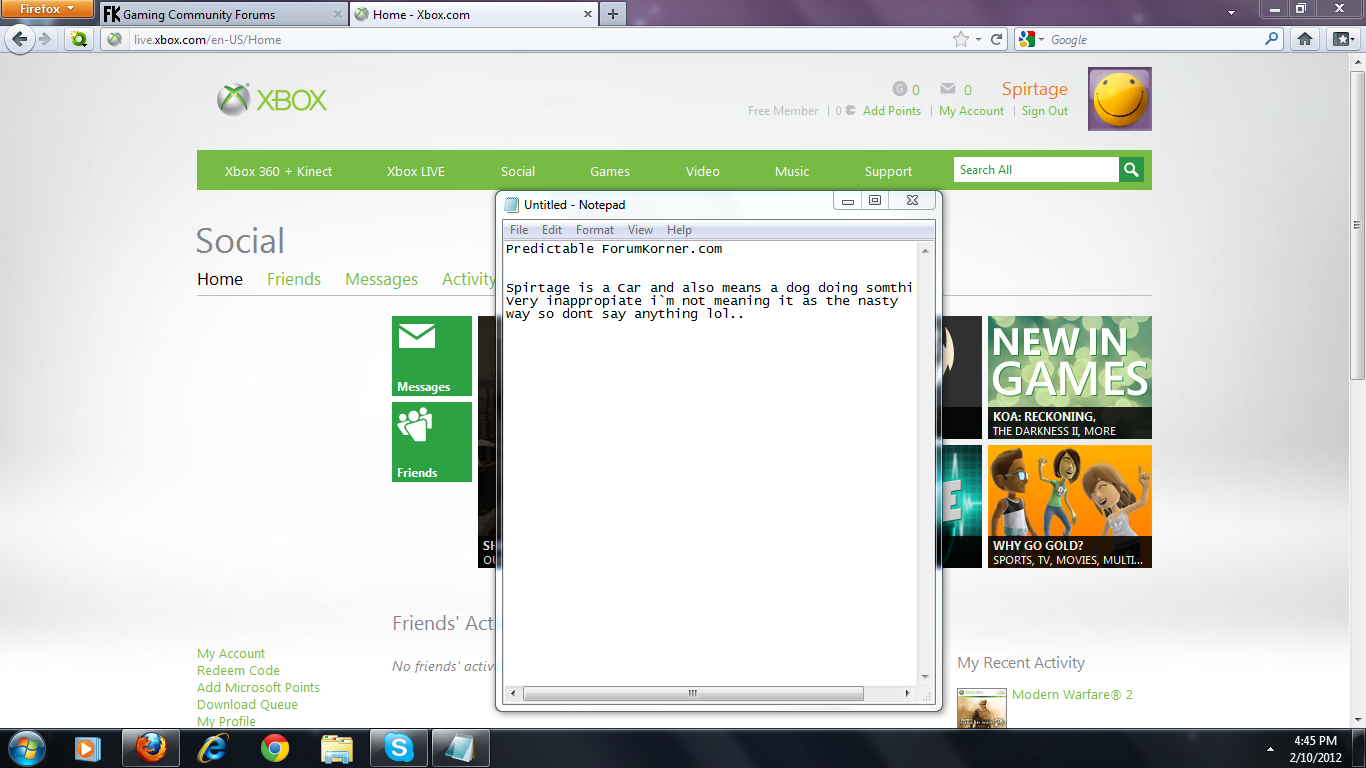Screen dimensions: 1366x768
Task: Open Notepad Help menu
Action: click(x=679, y=230)
